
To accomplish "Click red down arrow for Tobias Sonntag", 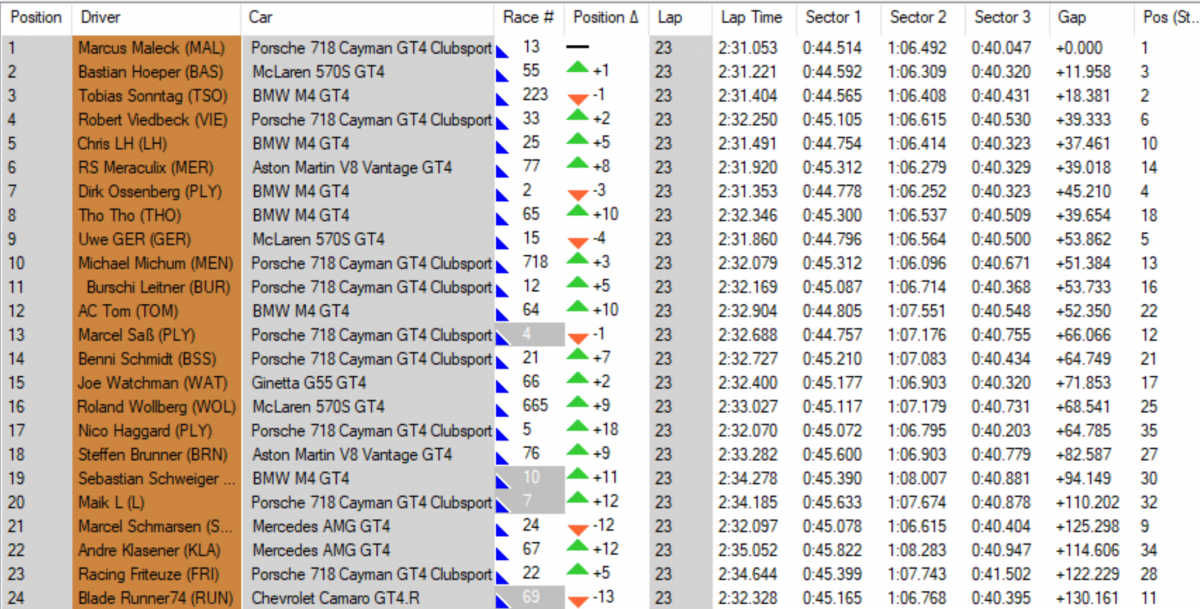I will [577, 98].
